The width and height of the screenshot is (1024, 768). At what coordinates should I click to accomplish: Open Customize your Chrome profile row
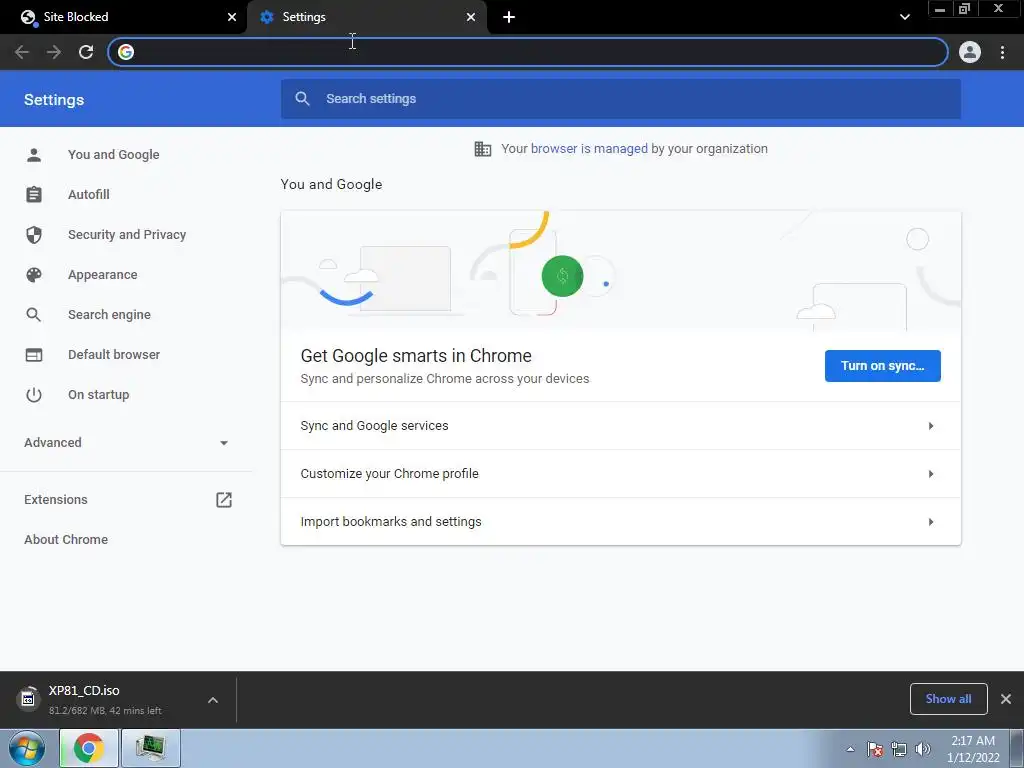pos(620,473)
